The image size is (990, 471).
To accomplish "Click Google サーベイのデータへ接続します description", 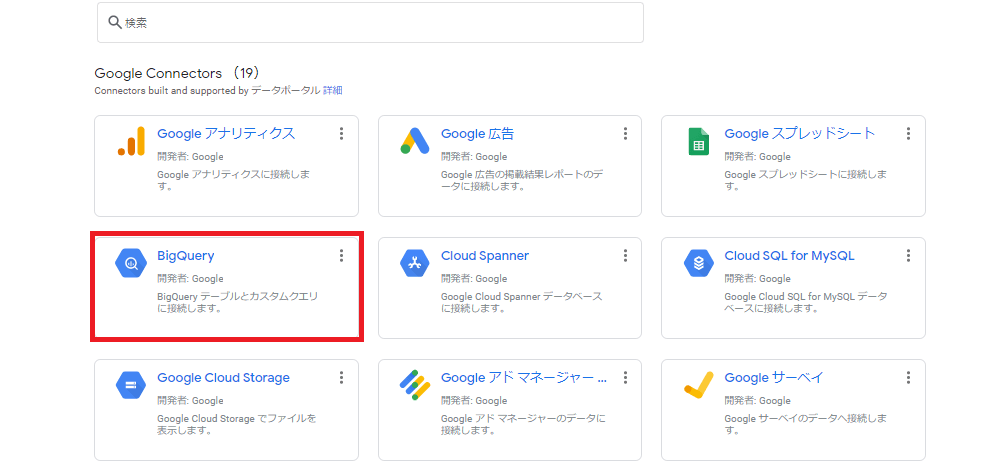I will tap(806, 424).
